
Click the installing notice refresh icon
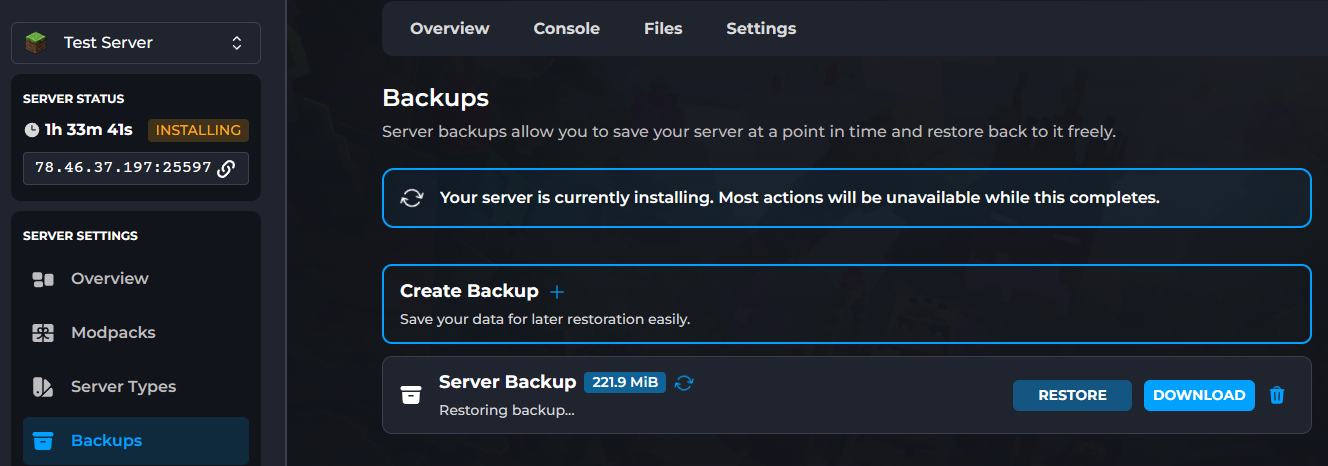pos(412,198)
